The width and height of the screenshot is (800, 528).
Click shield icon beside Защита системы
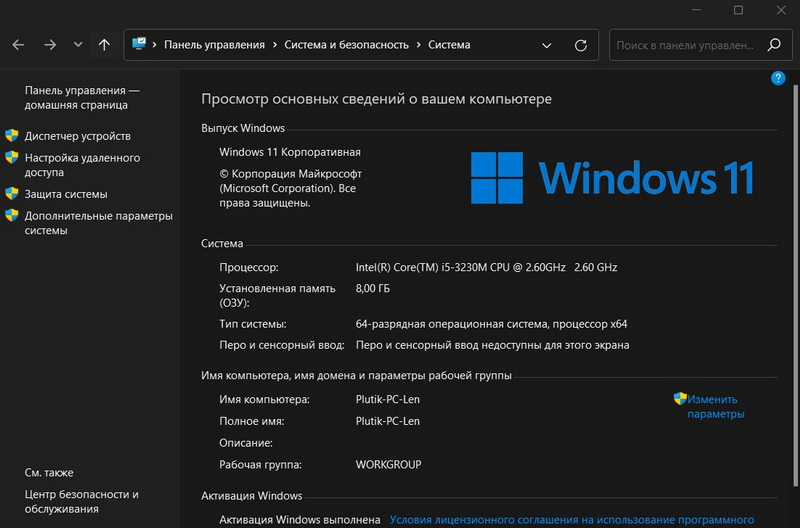pos(12,194)
